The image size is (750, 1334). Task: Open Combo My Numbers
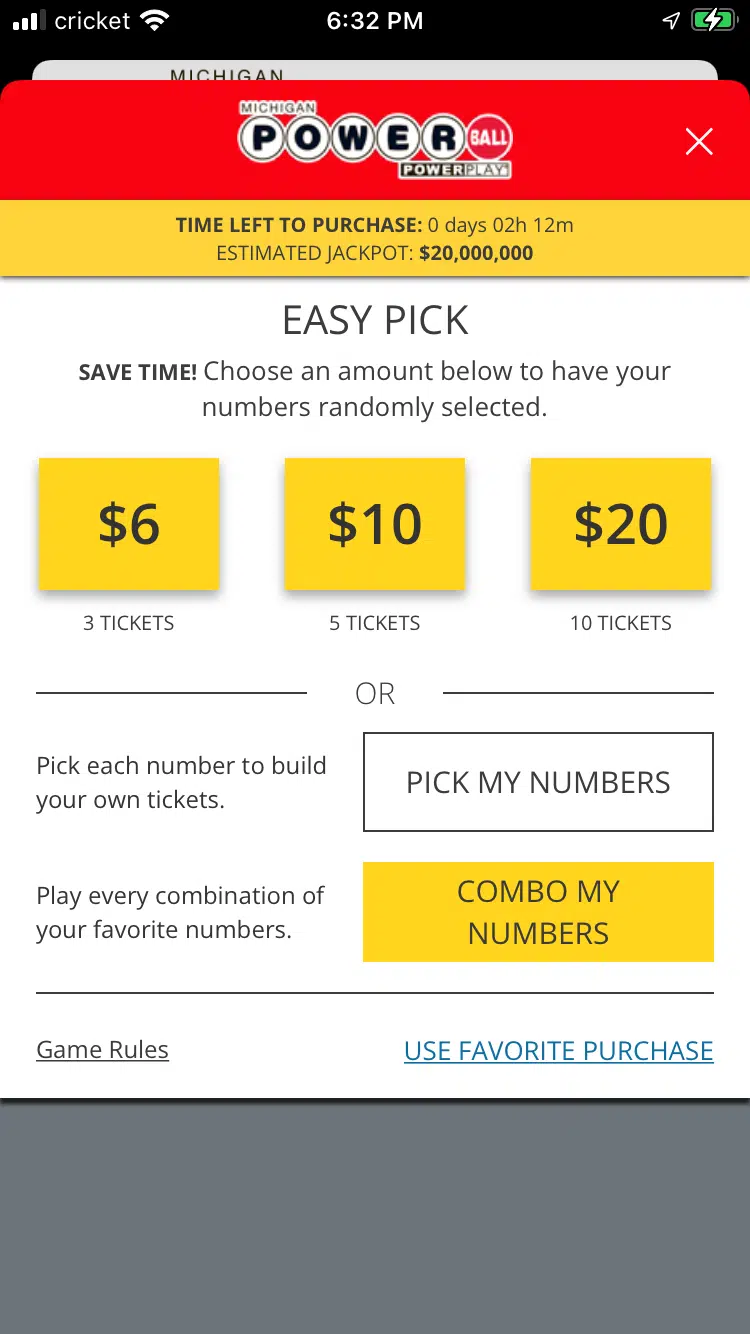[538, 912]
